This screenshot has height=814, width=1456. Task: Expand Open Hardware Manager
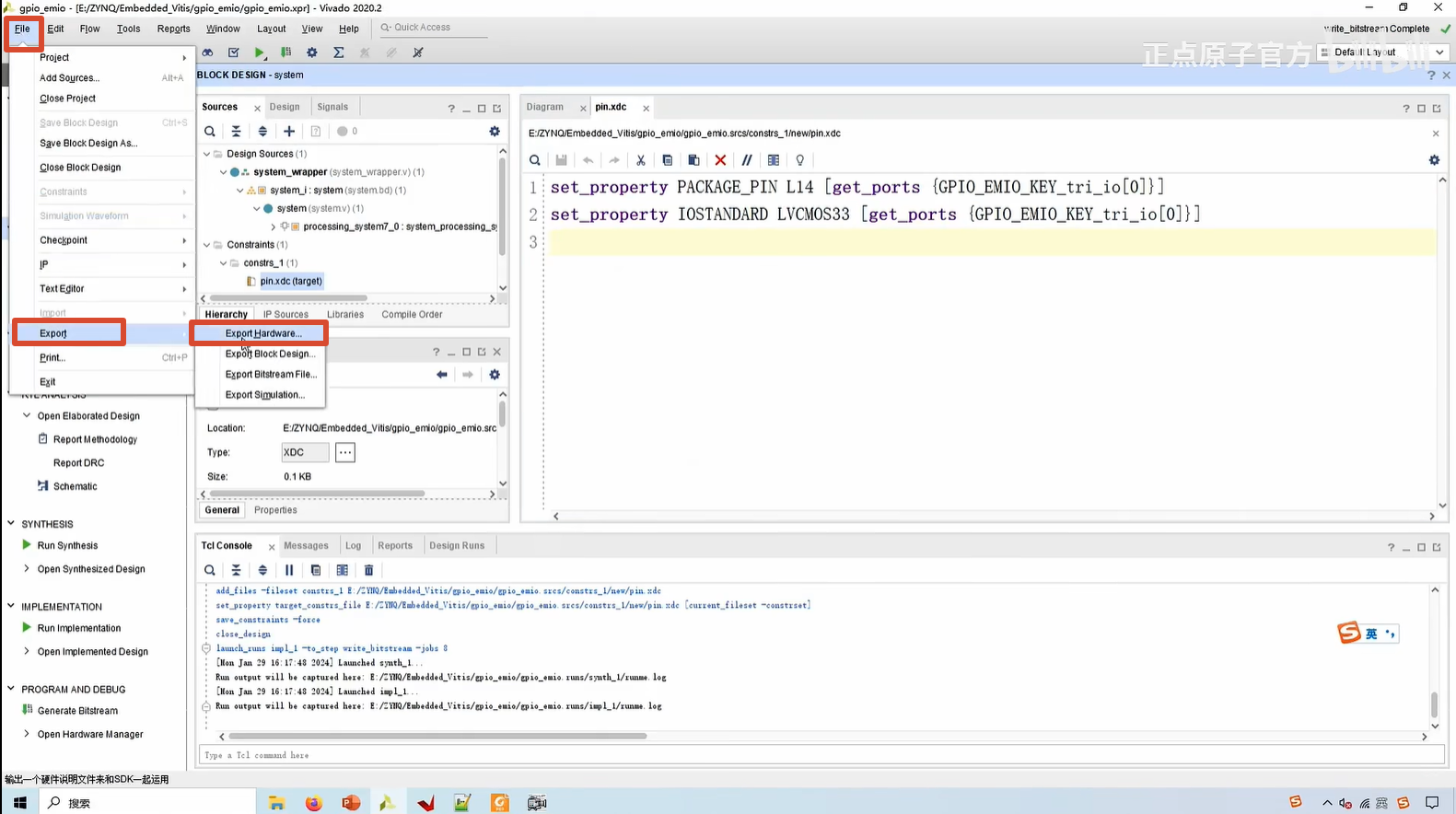click(27, 734)
